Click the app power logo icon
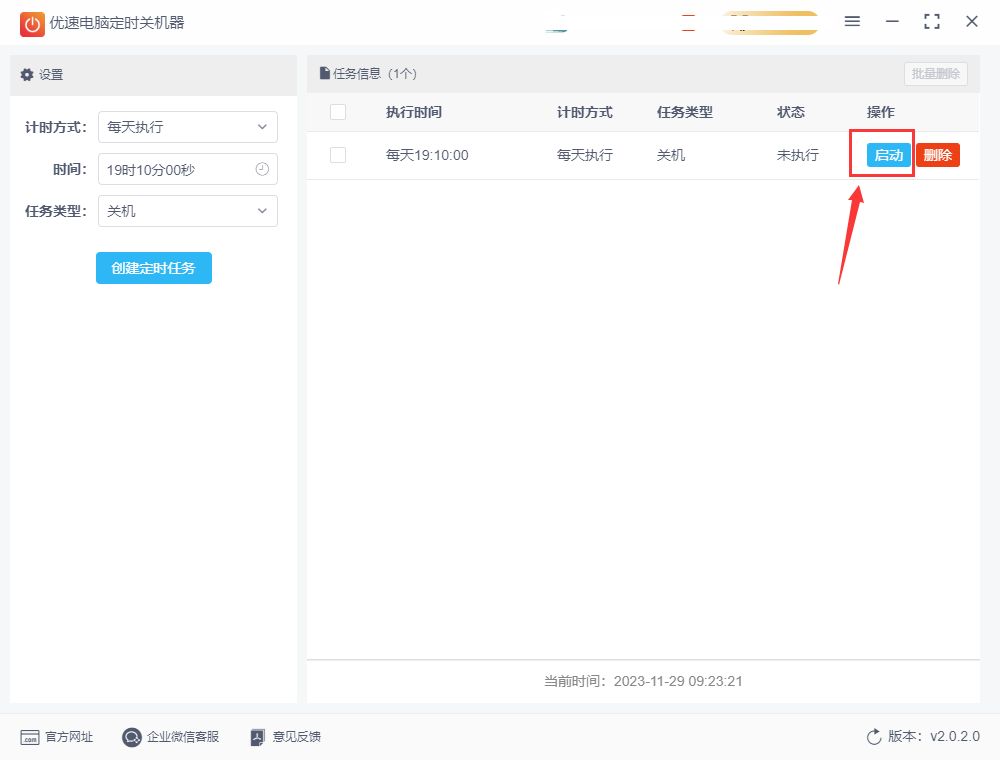Screen dimensions: 1000x760 (32, 24)
